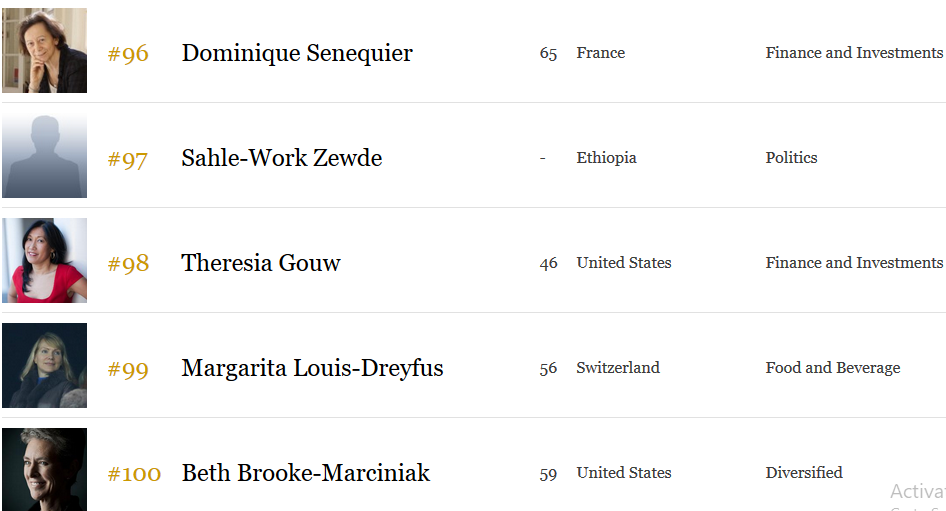This screenshot has width=946, height=511.
Task: Open Dominique Senequier's profile photo
Action: 45,51
